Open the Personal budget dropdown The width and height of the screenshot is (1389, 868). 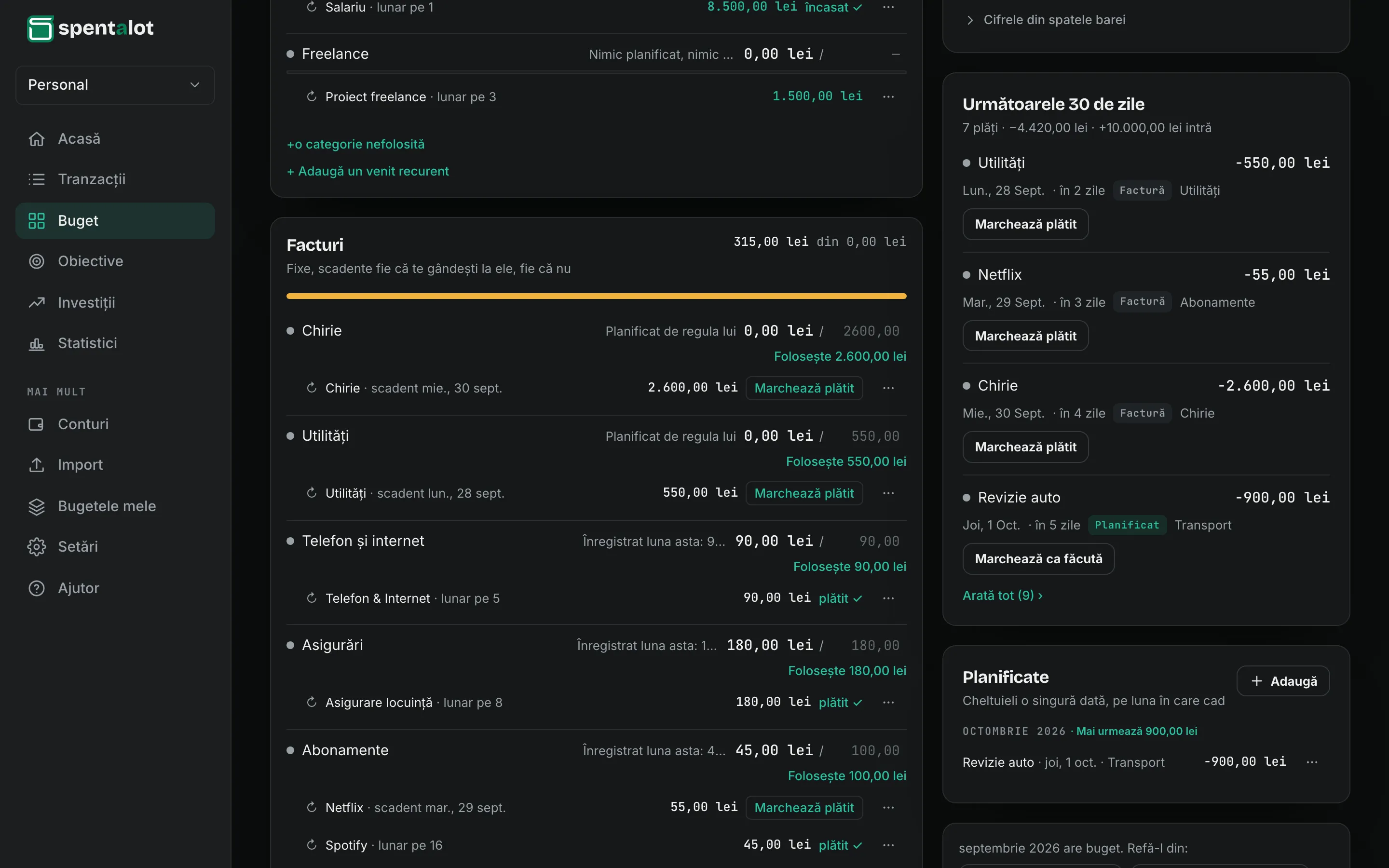115,85
